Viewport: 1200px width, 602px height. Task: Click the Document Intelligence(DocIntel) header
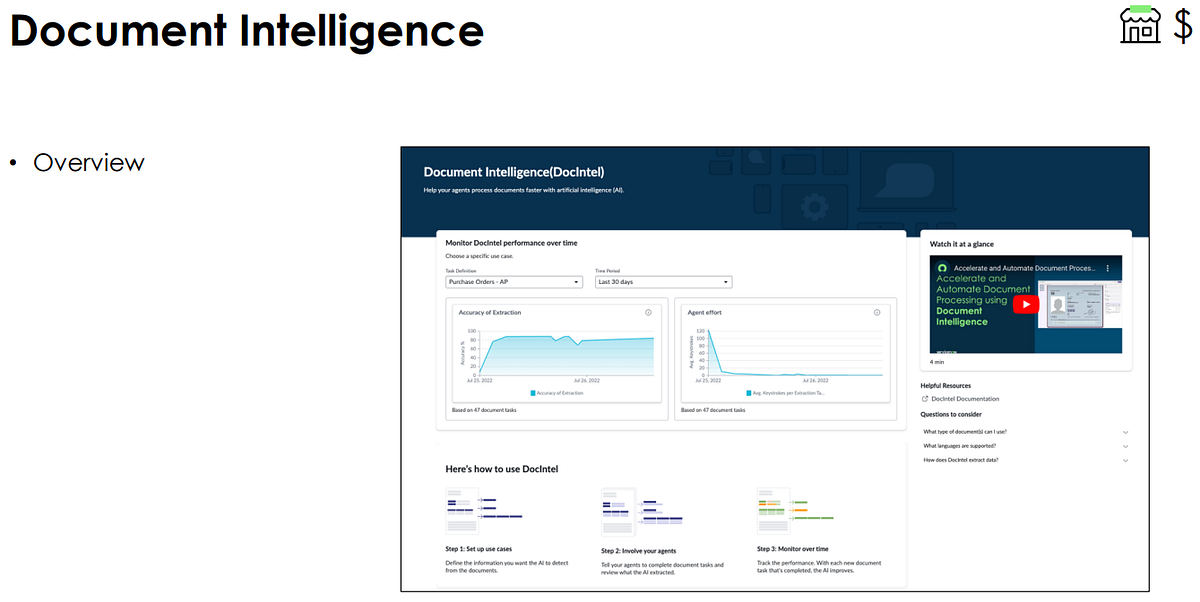[513, 171]
